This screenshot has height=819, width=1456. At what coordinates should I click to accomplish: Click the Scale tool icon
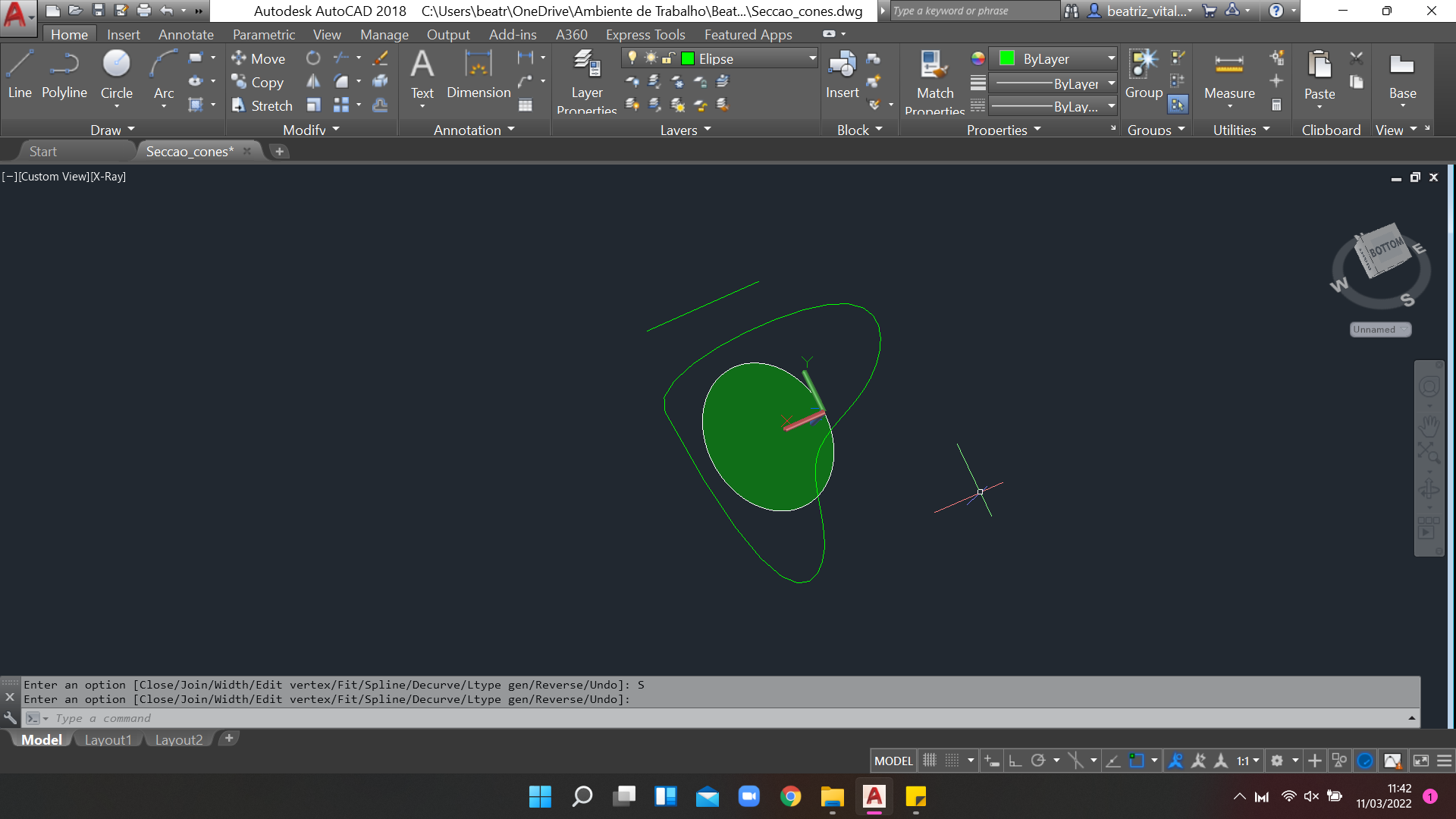click(x=313, y=105)
